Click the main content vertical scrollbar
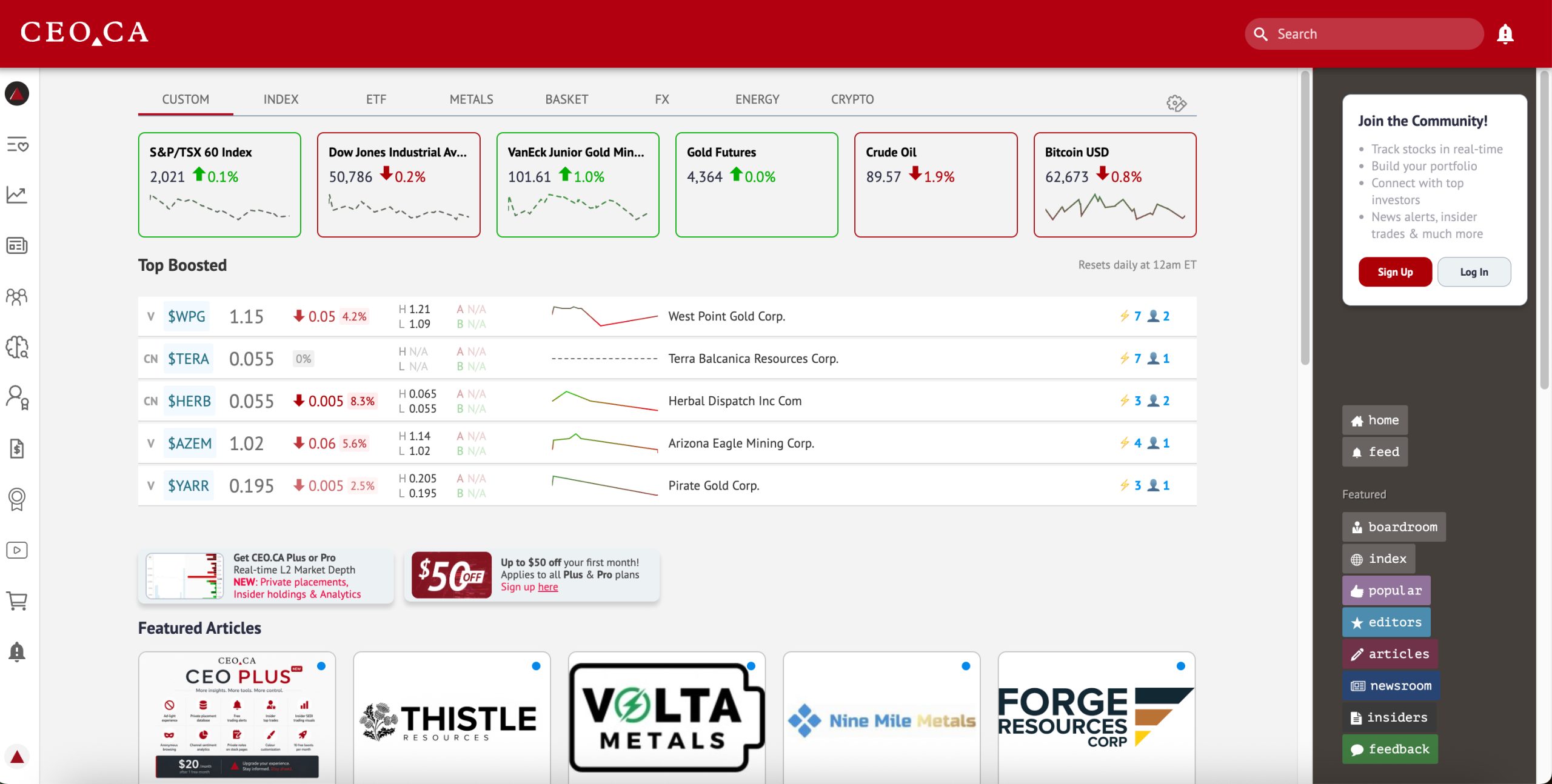 pos(1305,218)
